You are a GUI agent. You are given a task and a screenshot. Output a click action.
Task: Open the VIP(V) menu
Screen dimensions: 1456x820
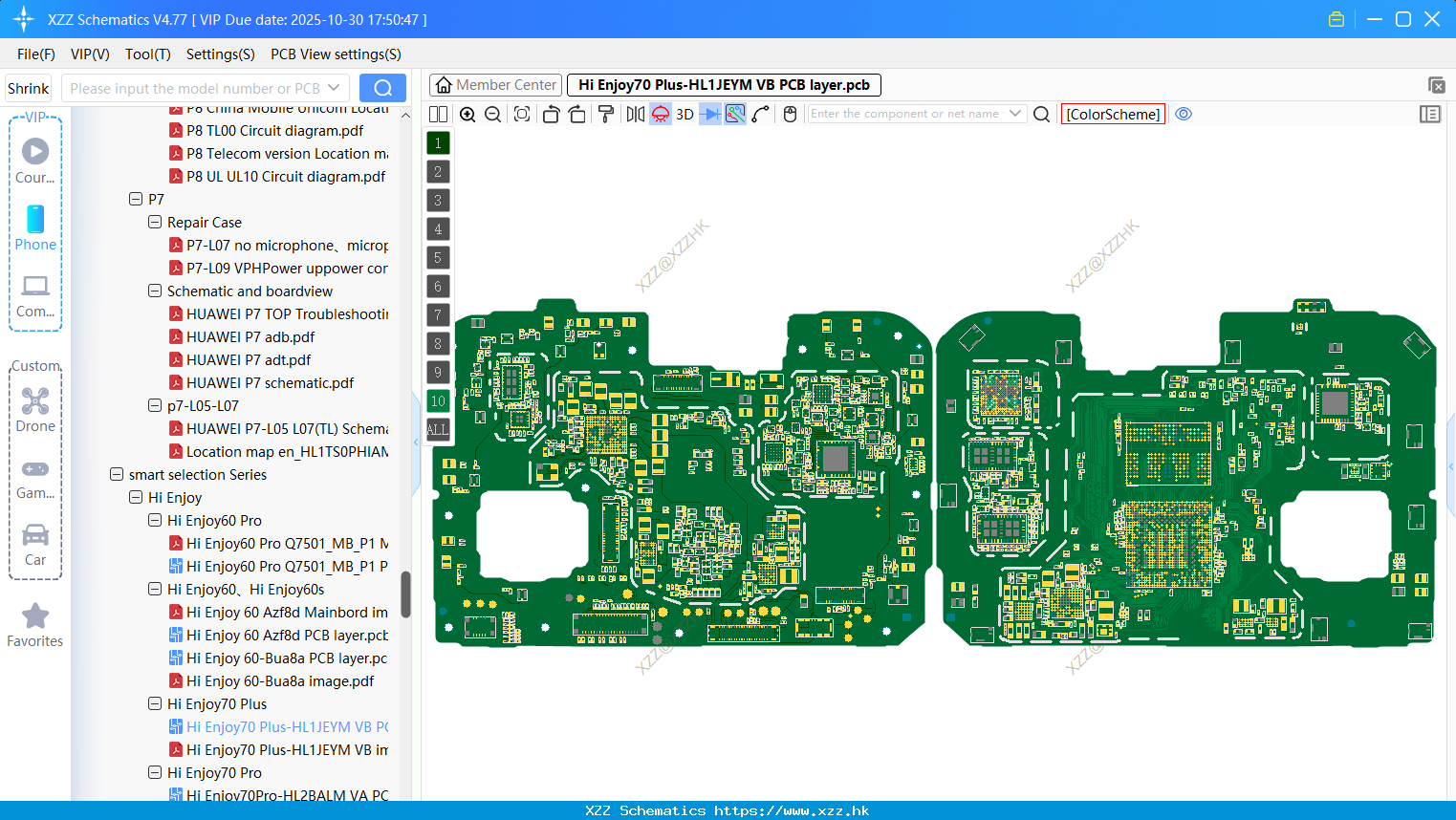(x=90, y=54)
